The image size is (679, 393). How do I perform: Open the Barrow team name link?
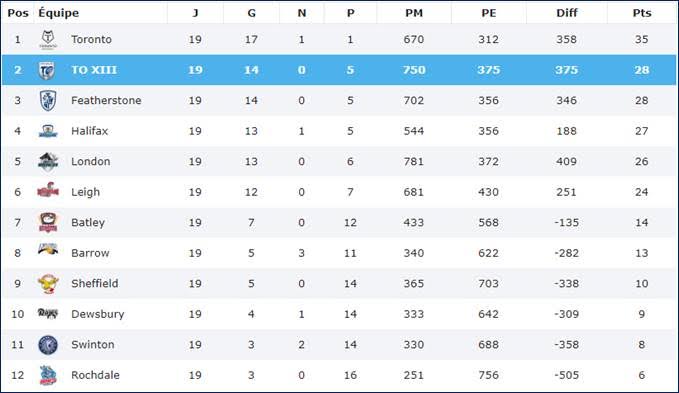pos(90,253)
